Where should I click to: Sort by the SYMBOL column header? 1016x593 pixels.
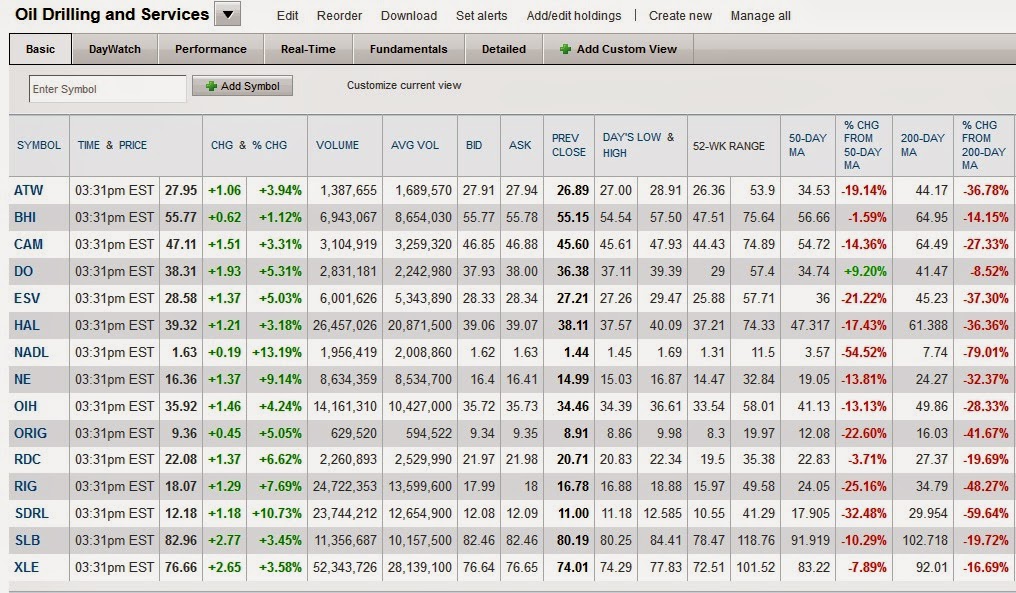[39, 145]
